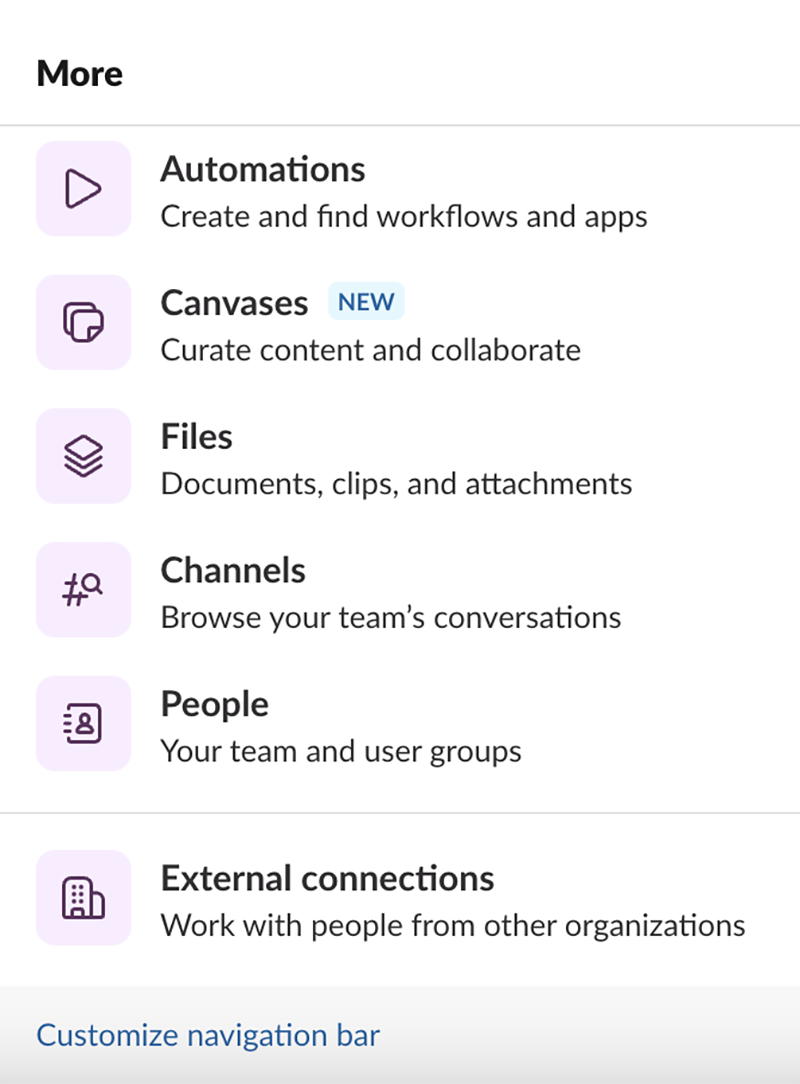Click the Canvases stacked-page icon
800x1084 pixels.
83,322
